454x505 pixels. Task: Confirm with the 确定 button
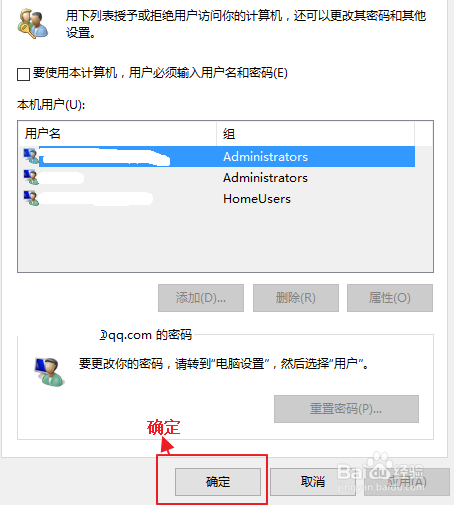pyautogui.click(x=218, y=482)
